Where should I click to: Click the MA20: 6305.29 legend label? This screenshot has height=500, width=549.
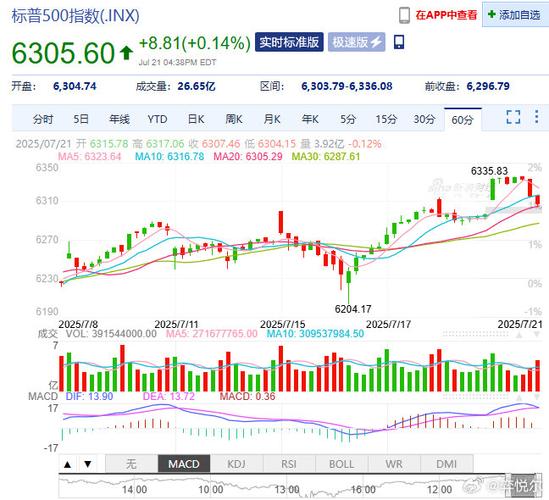tap(248, 156)
